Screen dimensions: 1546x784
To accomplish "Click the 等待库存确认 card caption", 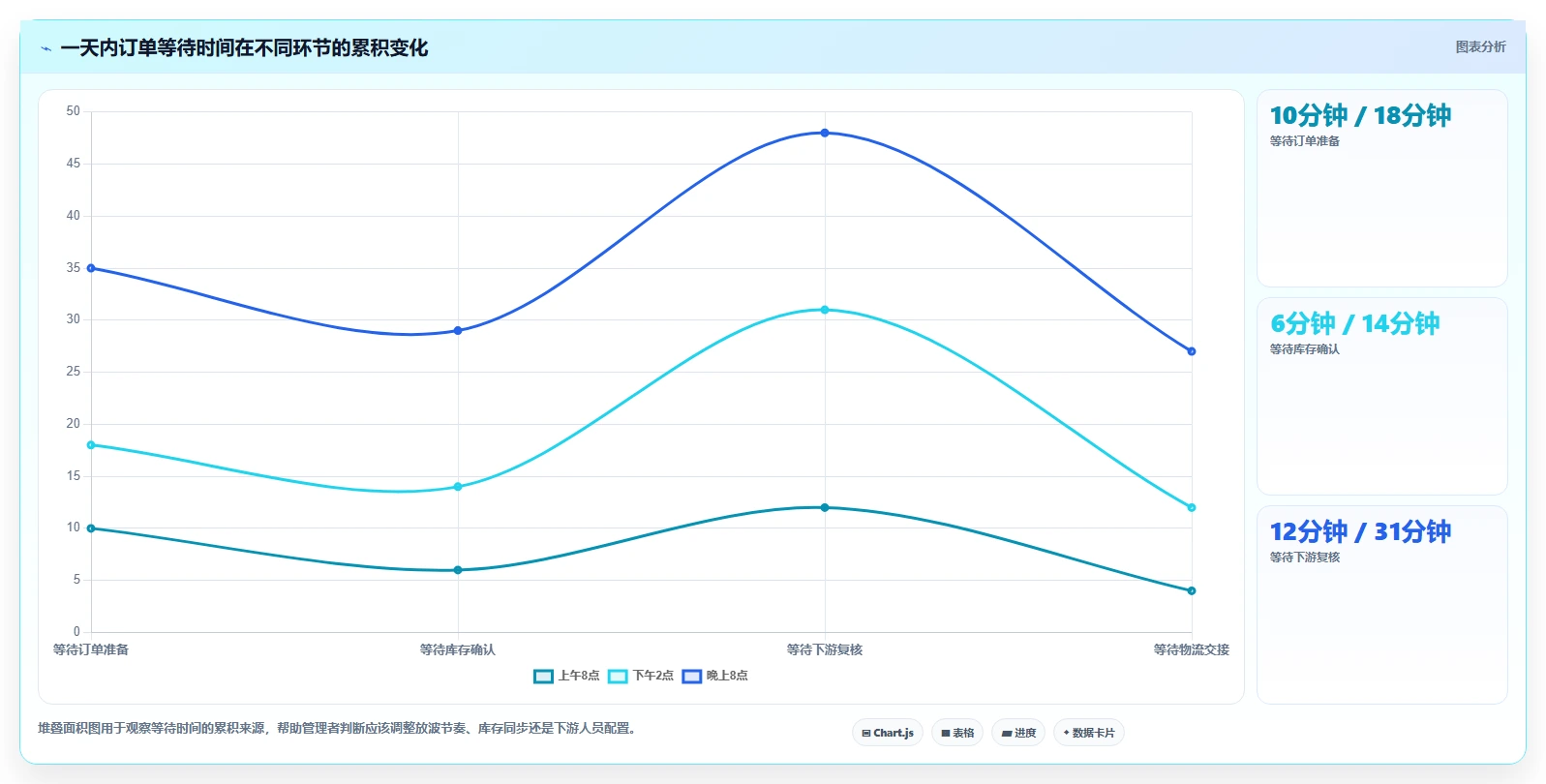I will (x=1305, y=349).
